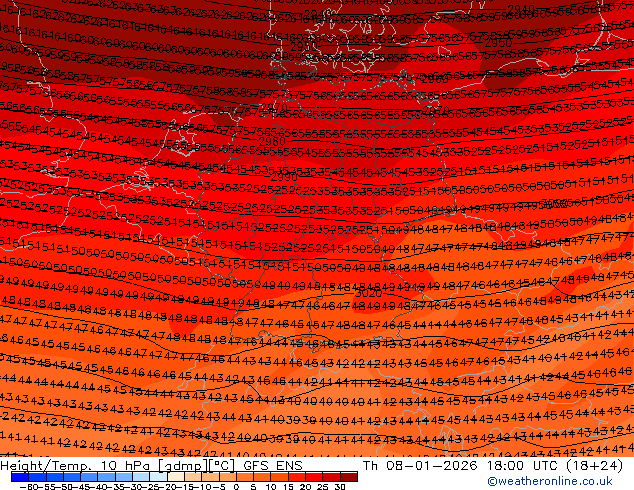Open the weatheronline.co.uk copyright link

[x=550, y=481]
